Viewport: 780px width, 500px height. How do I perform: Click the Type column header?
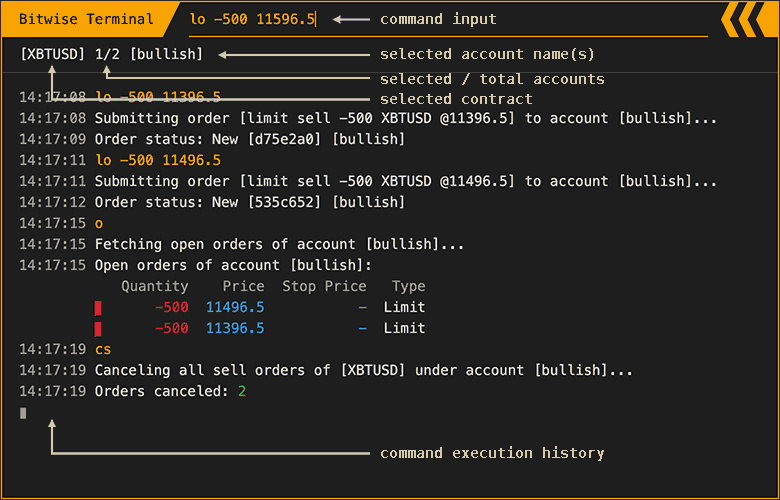408,286
